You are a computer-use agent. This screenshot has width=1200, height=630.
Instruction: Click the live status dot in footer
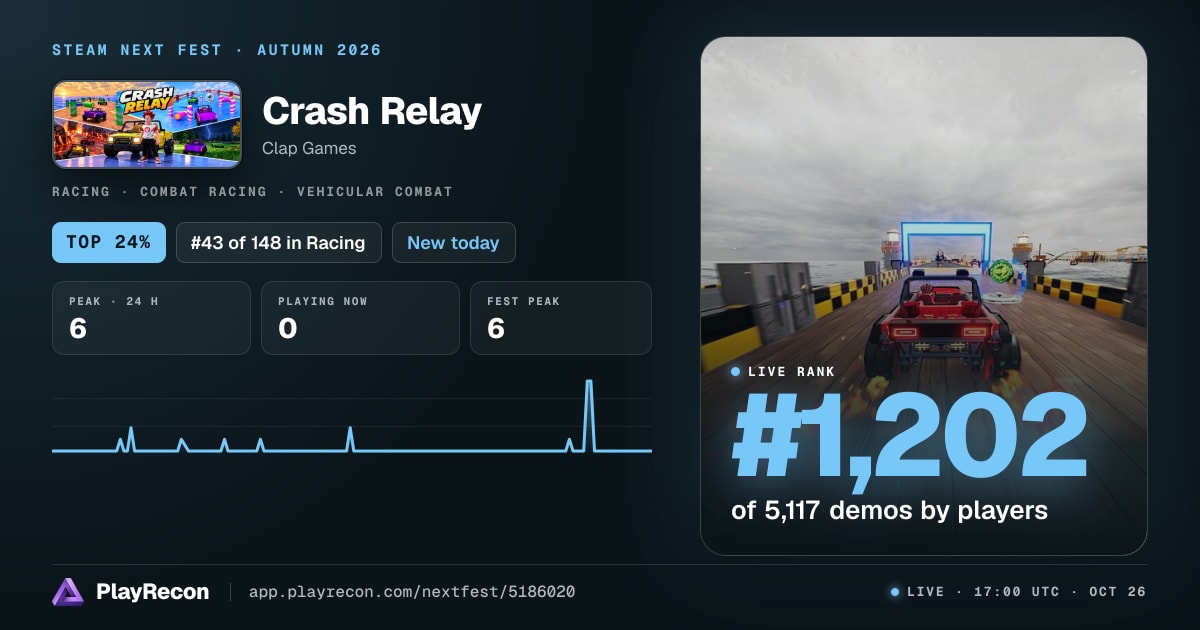pyautogui.click(x=895, y=592)
